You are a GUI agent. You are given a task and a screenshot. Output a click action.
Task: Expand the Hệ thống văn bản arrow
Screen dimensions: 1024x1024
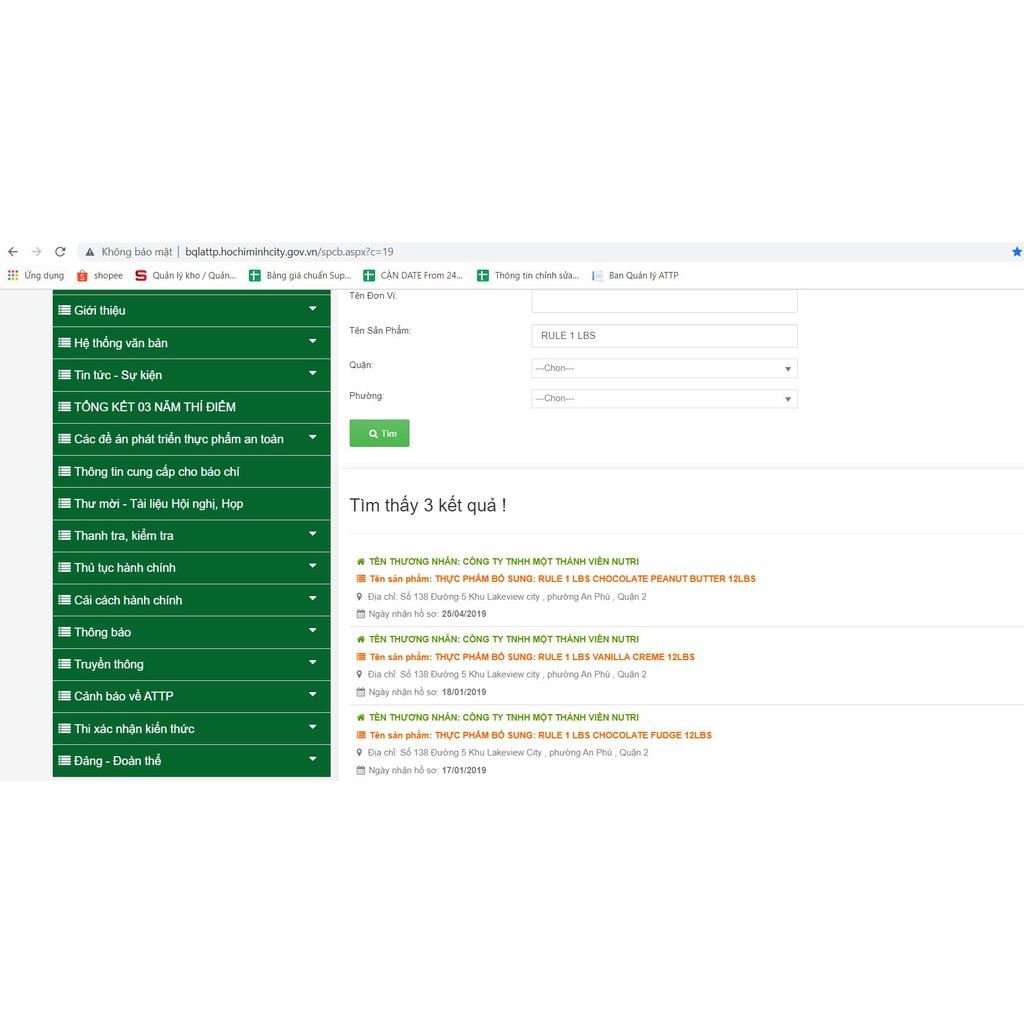312,341
